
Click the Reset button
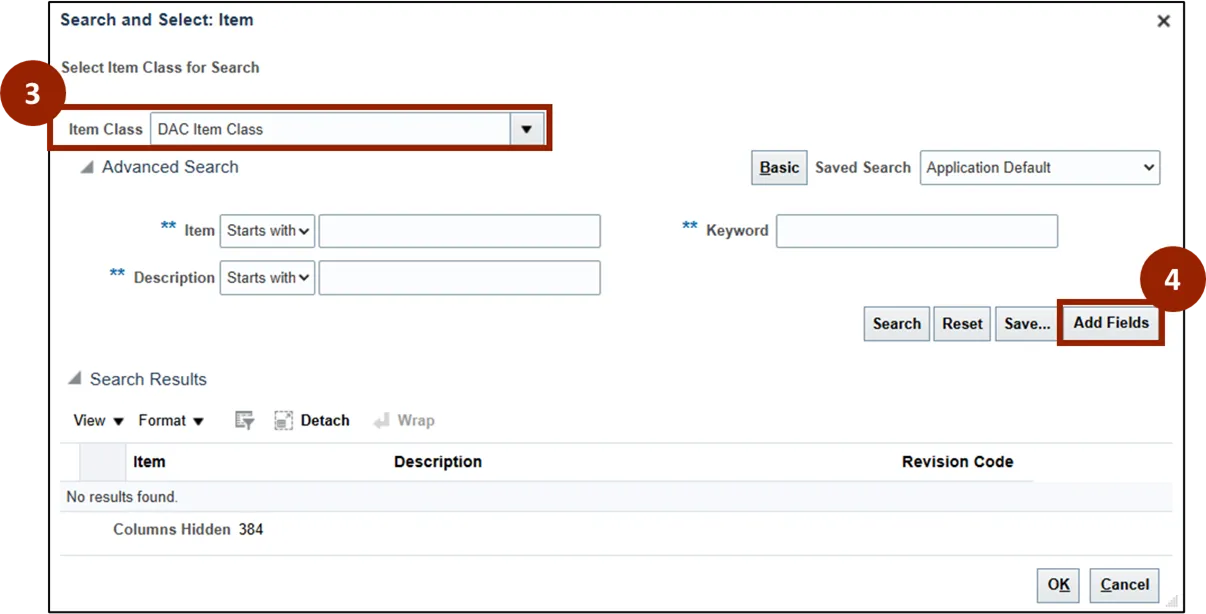point(962,324)
